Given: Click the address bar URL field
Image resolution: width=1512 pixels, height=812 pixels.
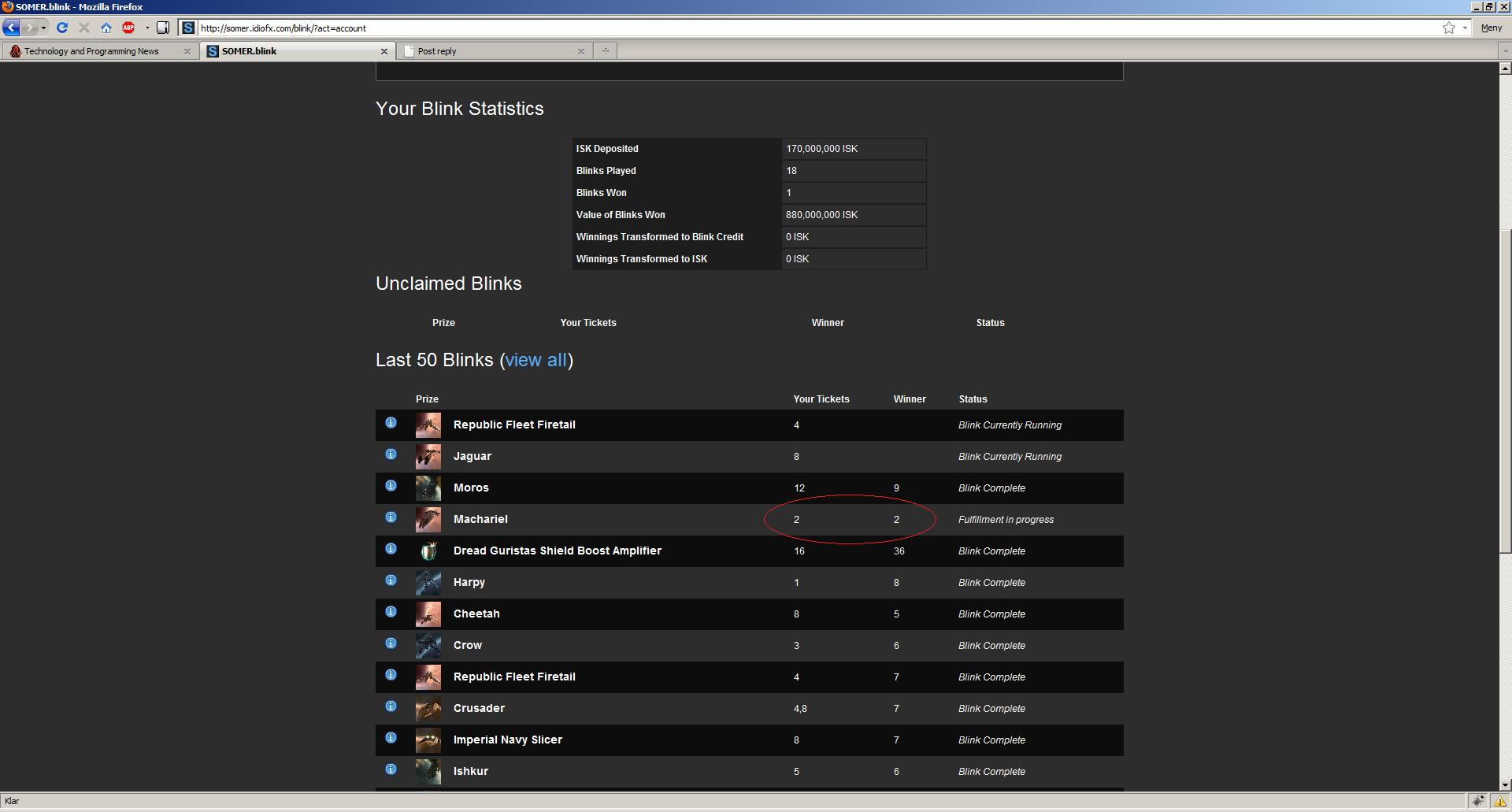Looking at the screenshot, I should pyautogui.click(x=819, y=28).
